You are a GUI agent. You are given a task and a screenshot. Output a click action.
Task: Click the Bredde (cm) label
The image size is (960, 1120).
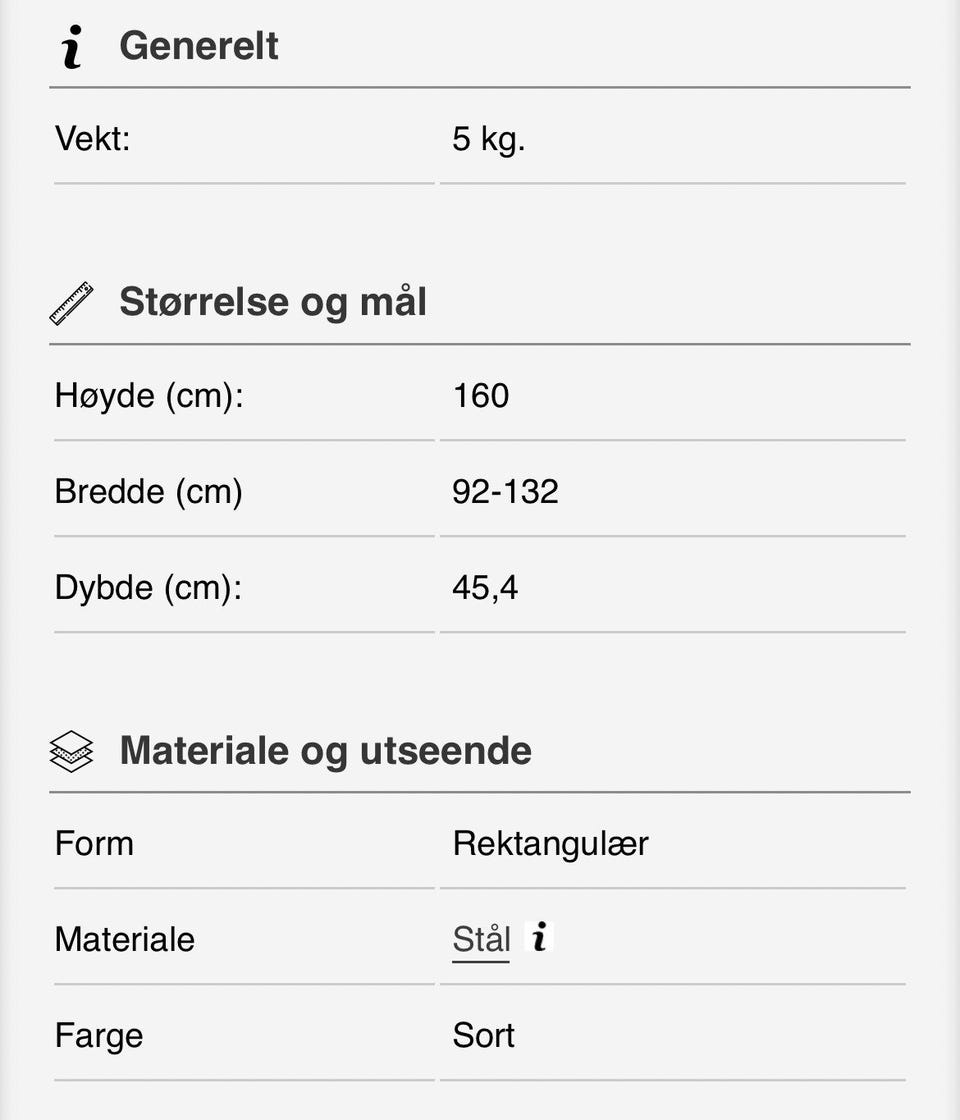click(149, 492)
